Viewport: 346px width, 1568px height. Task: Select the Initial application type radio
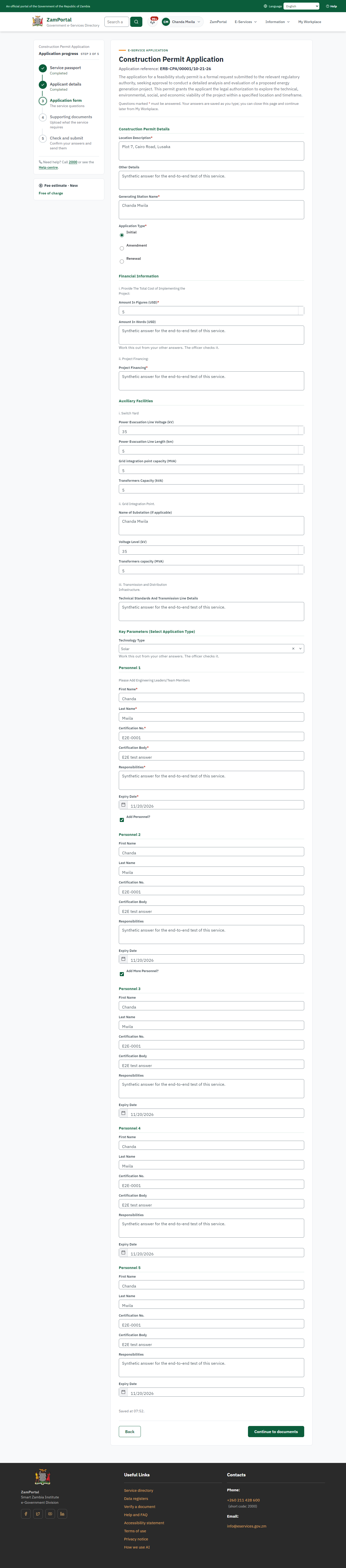(122, 235)
